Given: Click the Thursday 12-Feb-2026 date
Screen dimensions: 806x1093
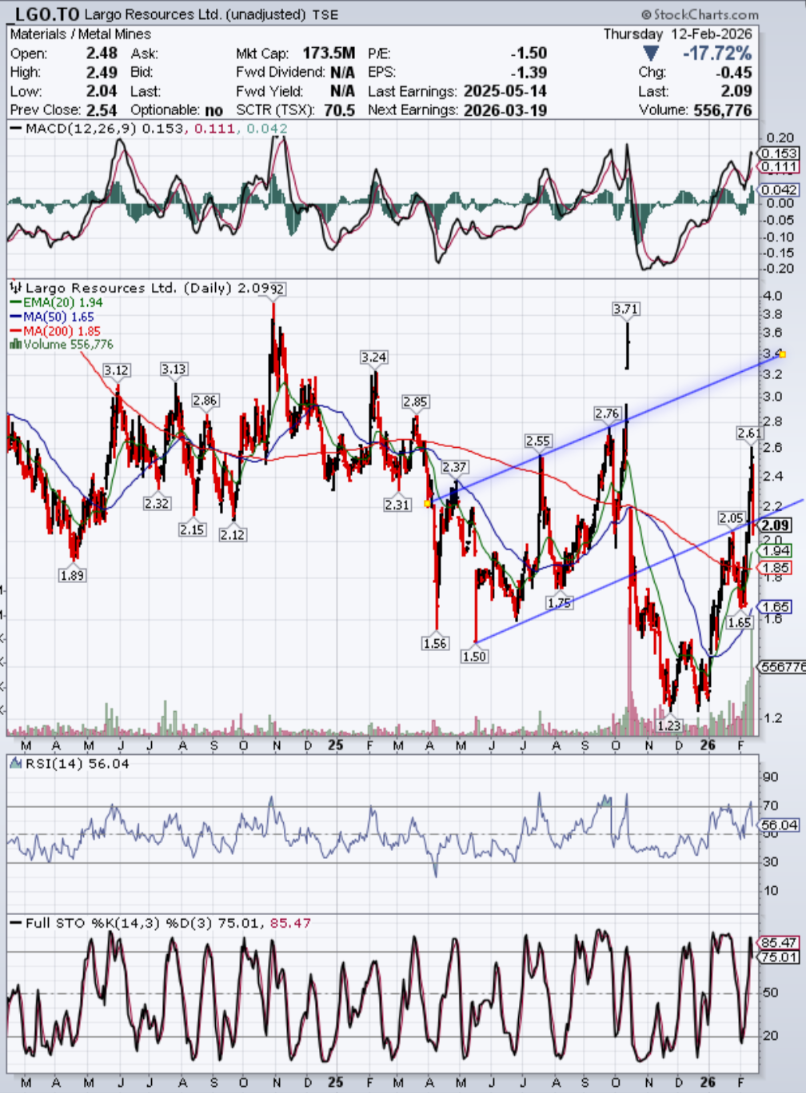Looking at the screenshot, I should 678,34.
